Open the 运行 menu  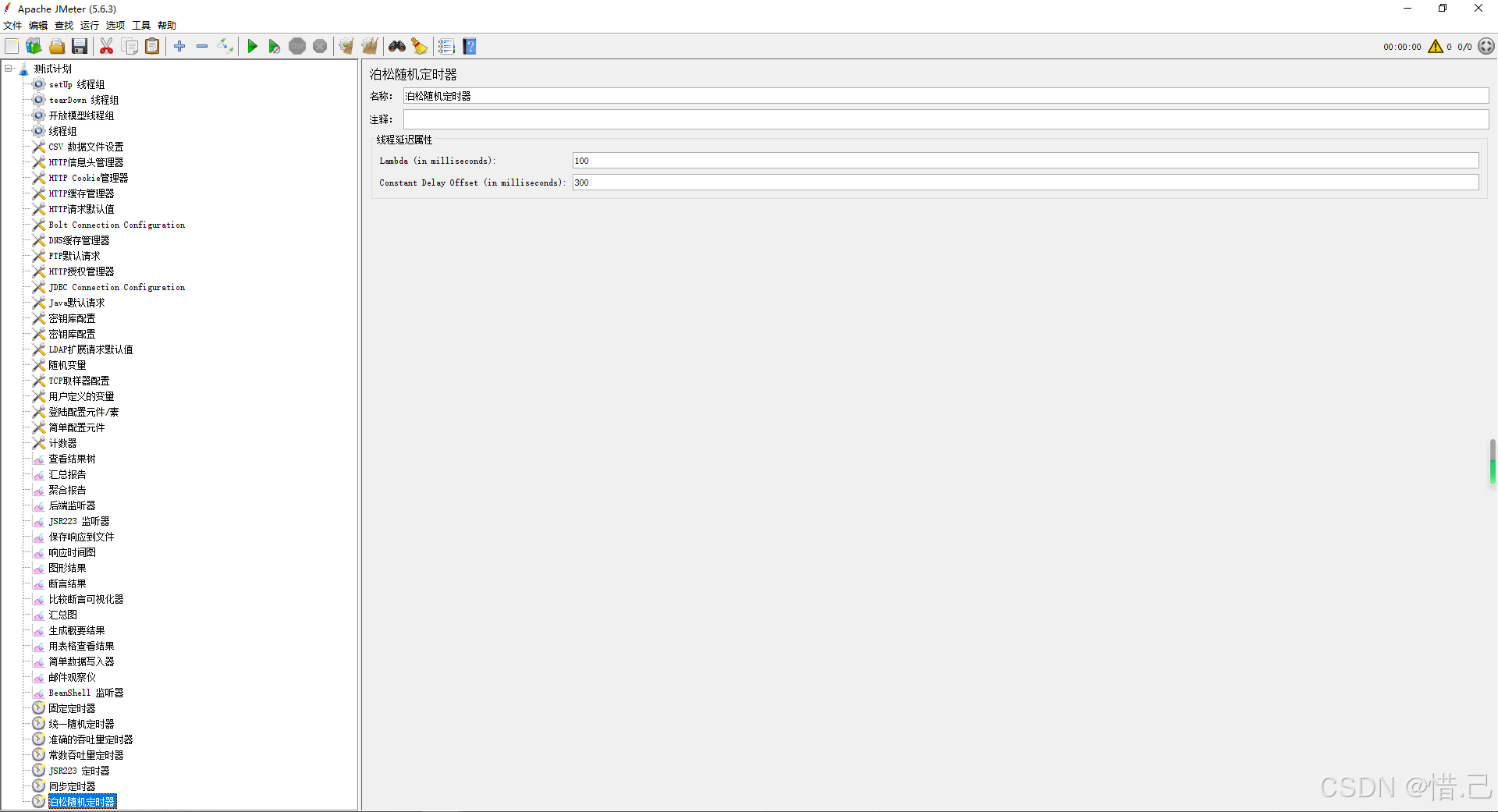(90, 26)
